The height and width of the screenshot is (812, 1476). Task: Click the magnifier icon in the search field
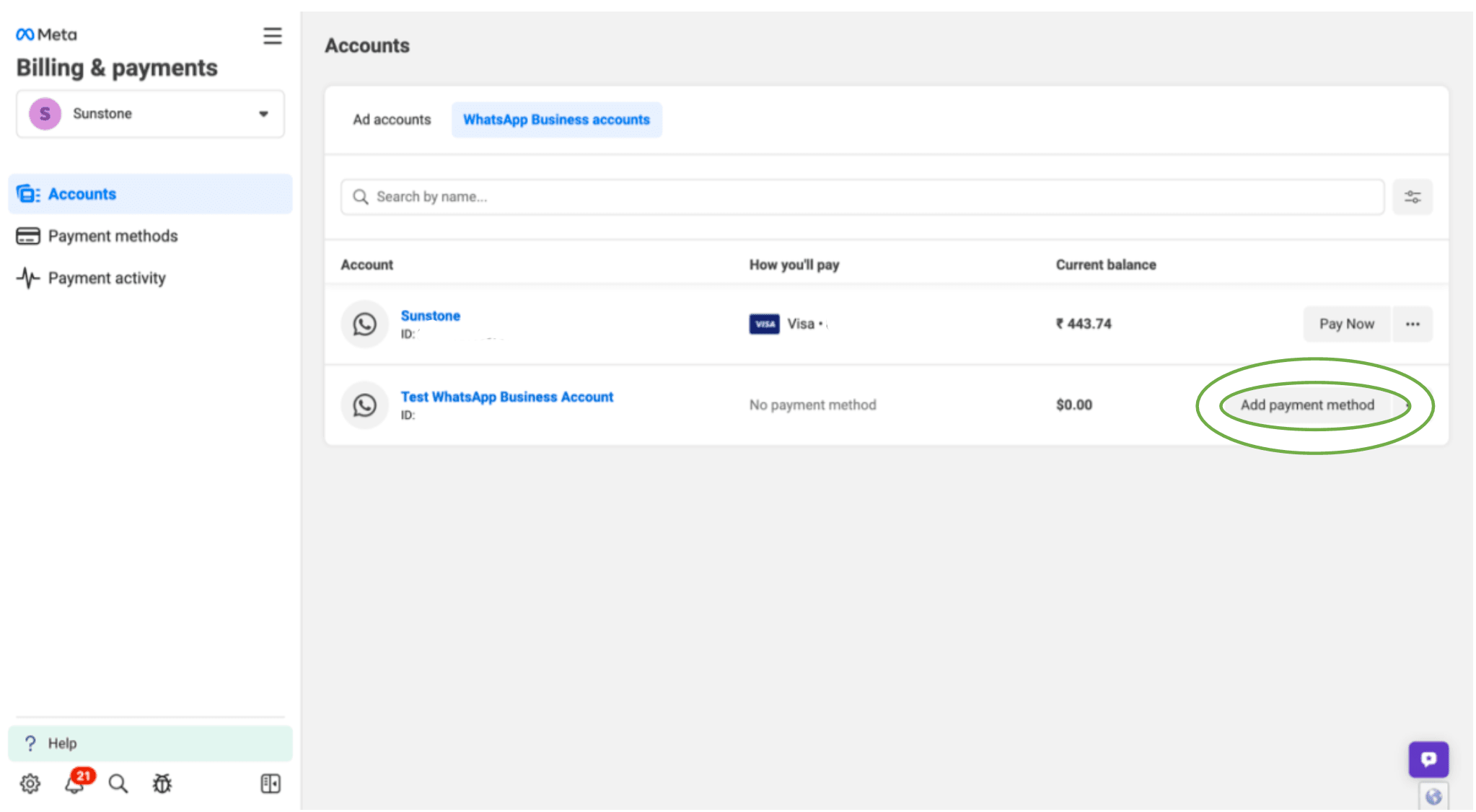(x=360, y=197)
